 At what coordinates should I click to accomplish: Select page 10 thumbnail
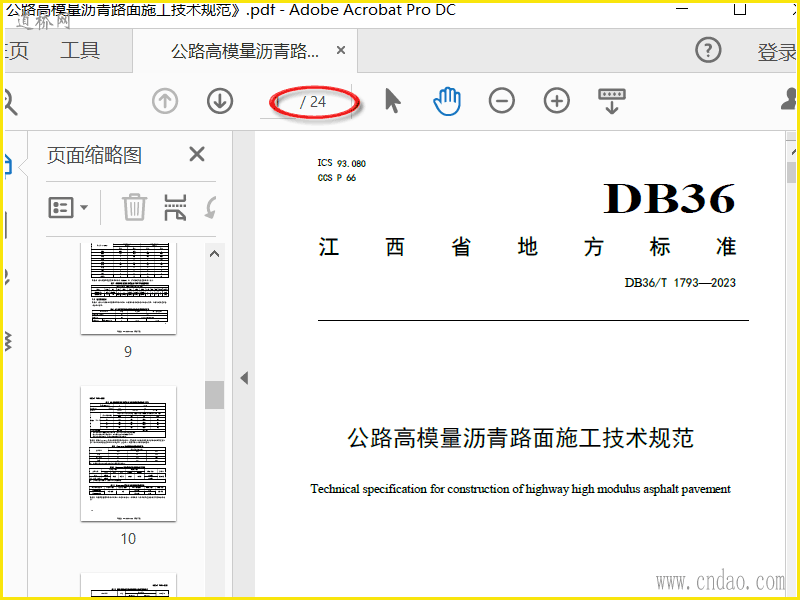click(x=129, y=454)
